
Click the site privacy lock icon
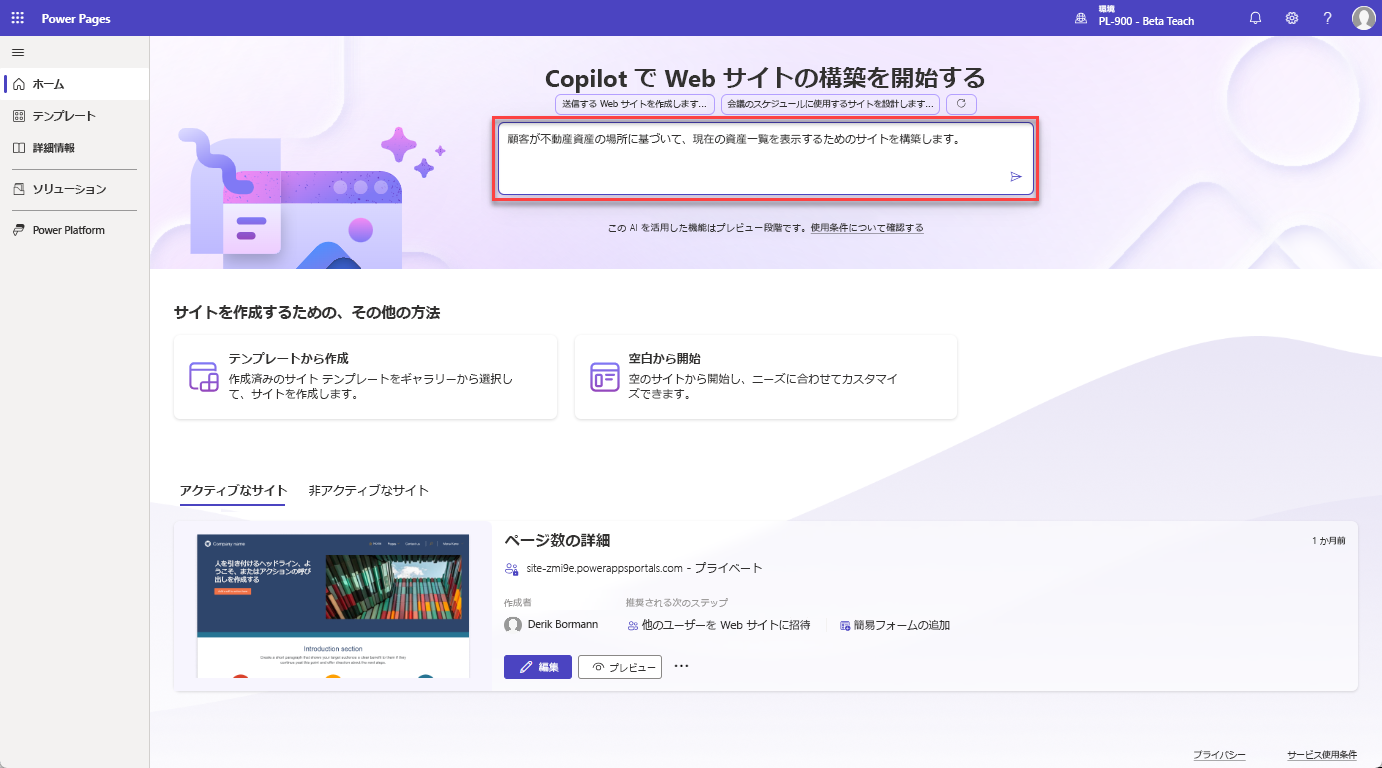[512, 568]
